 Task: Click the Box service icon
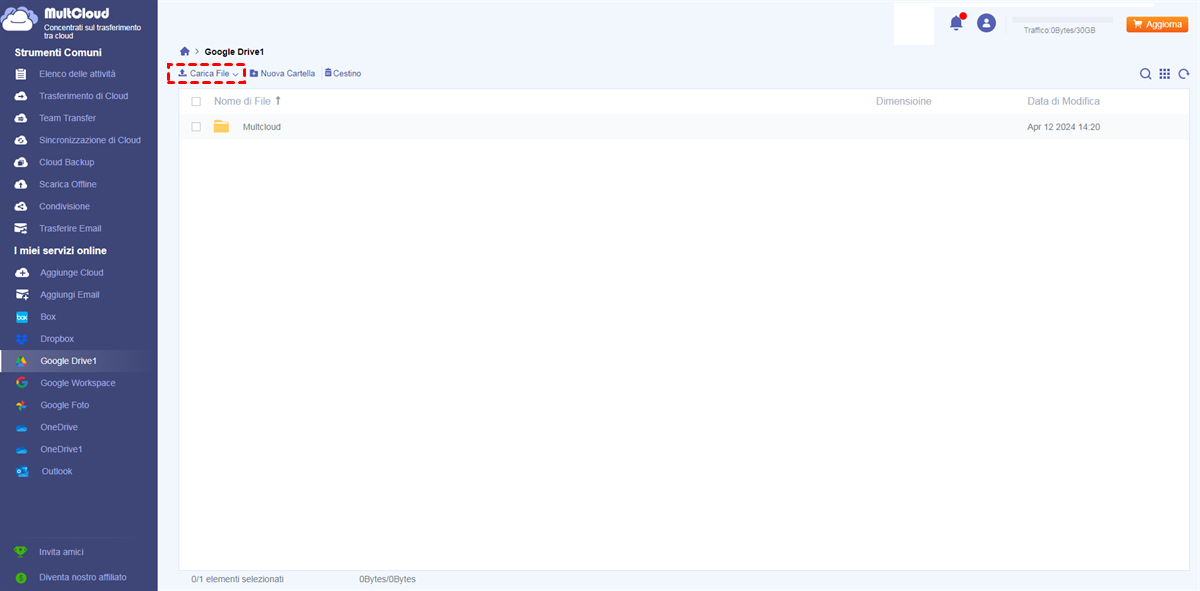click(21, 317)
